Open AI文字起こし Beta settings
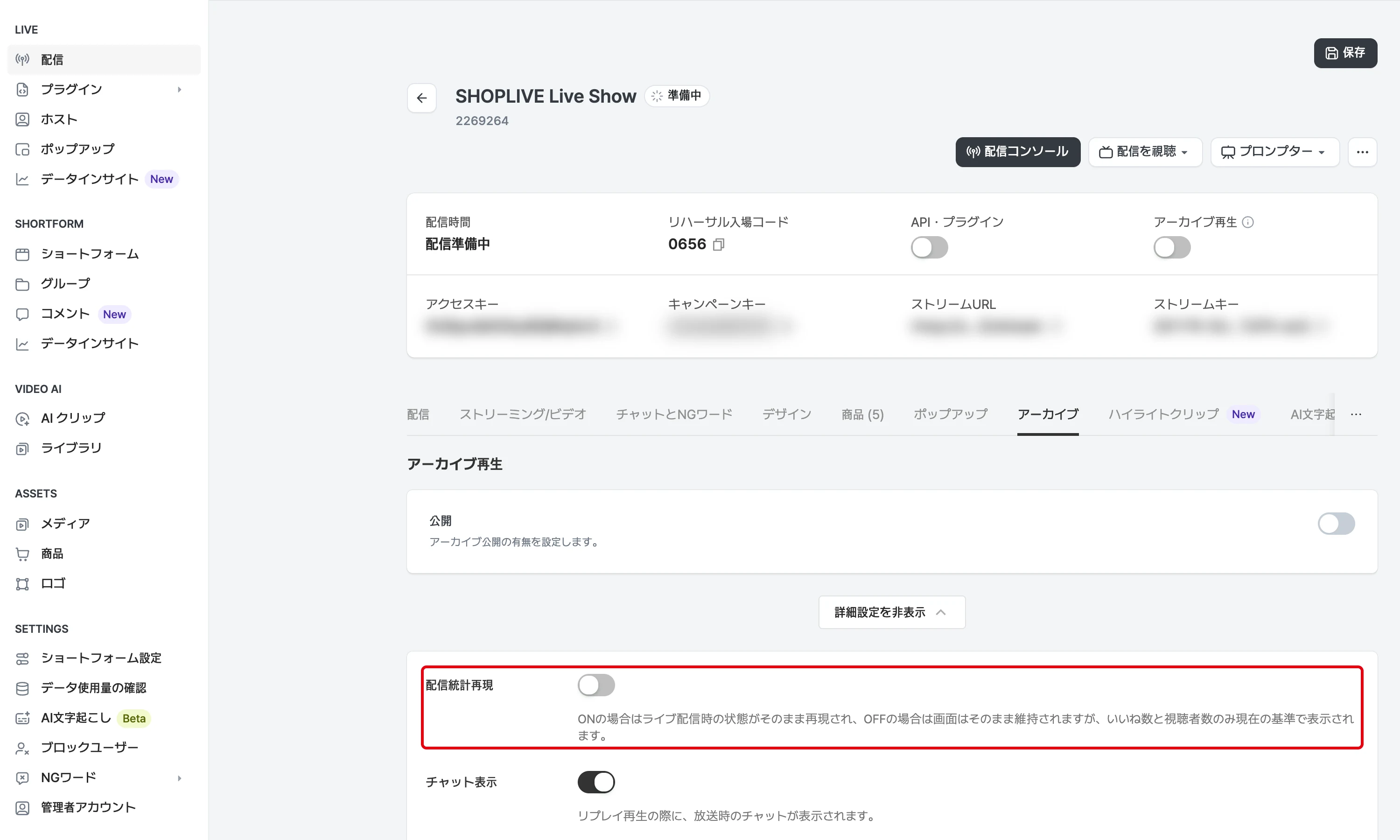 [x=104, y=718]
